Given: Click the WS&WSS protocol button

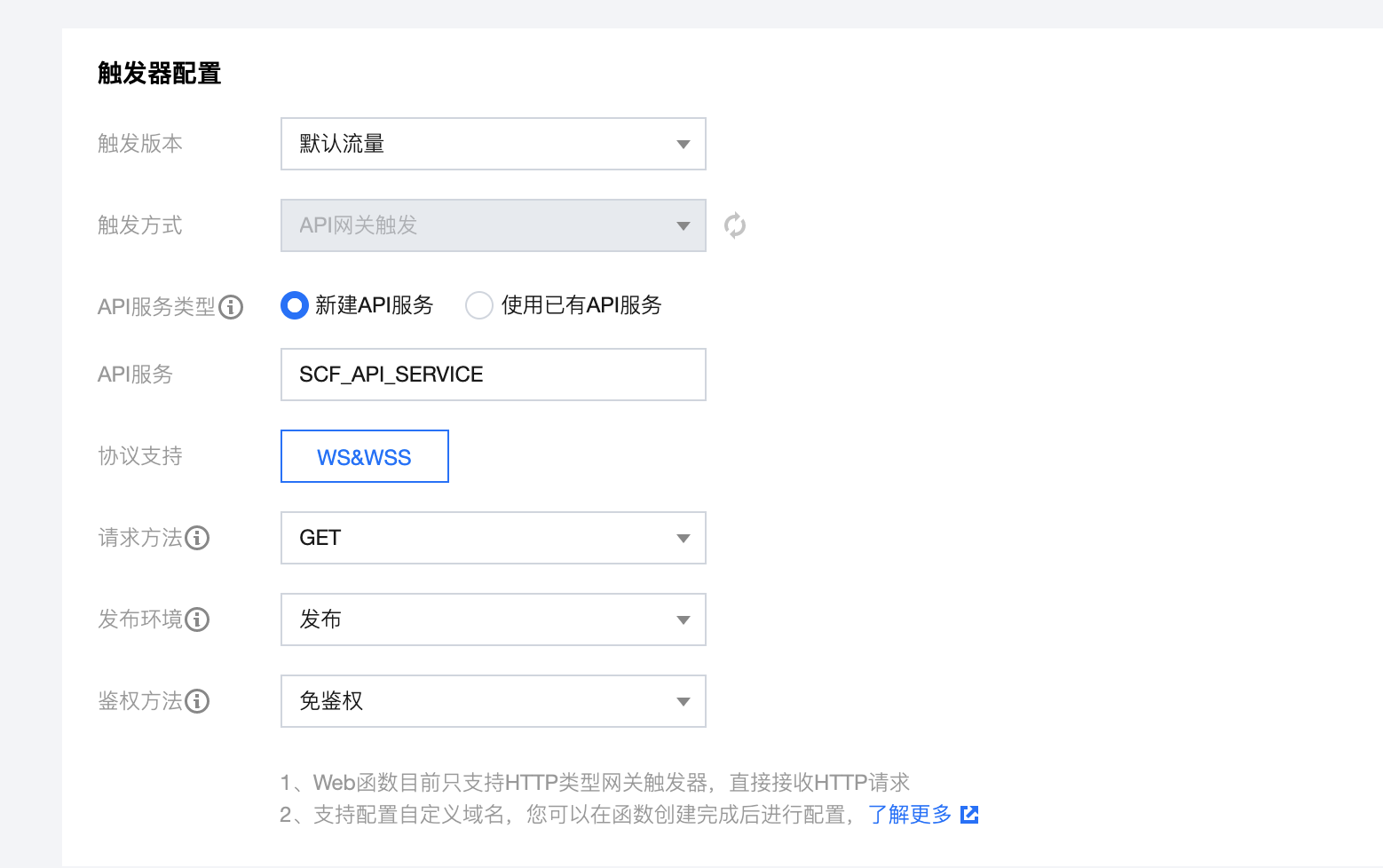Looking at the screenshot, I should [364, 457].
